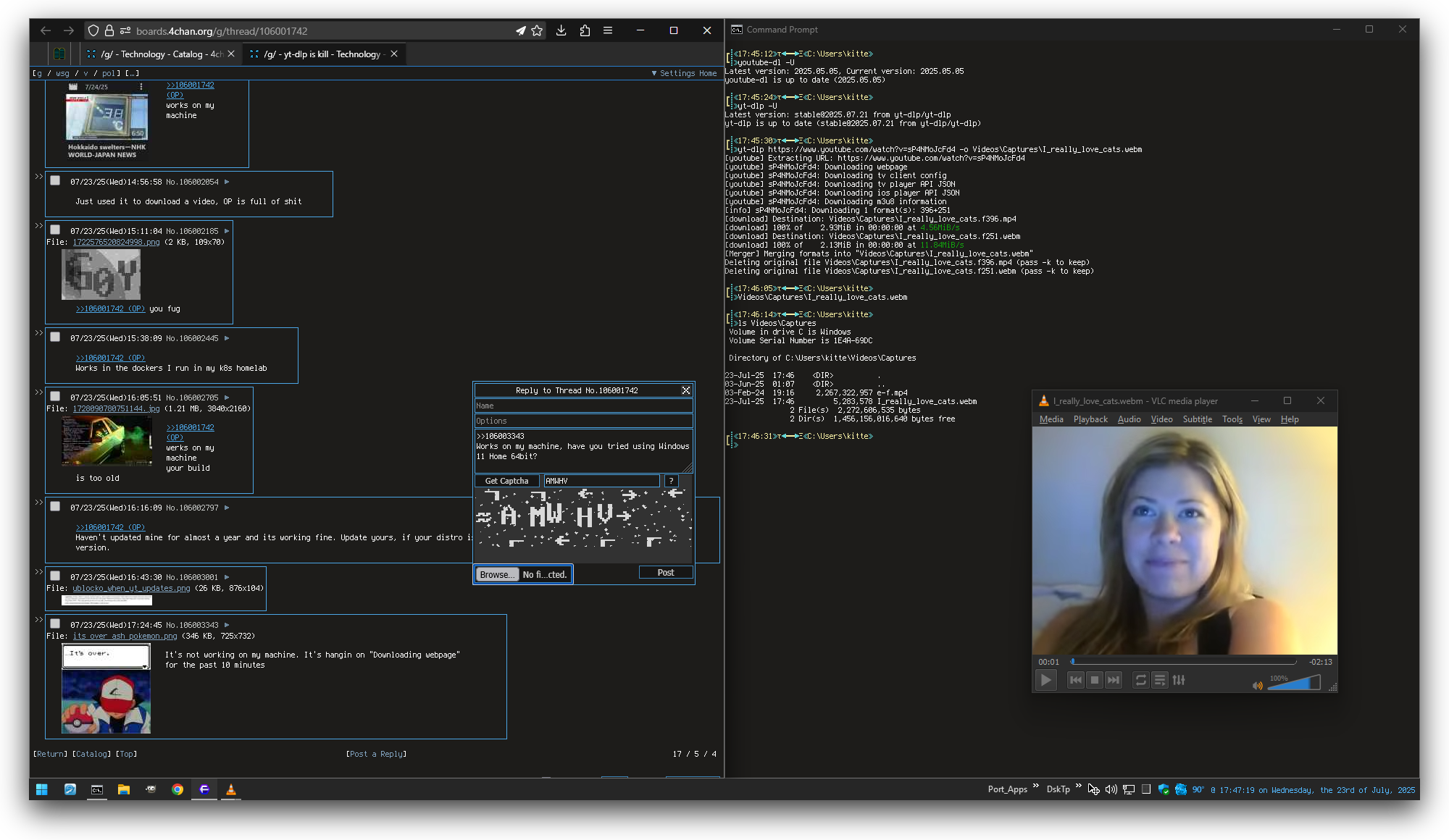The height and width of the screenshot is (840, 1449).
Task: Open the Playback menu in VLC
Action: click(1090, 419)
